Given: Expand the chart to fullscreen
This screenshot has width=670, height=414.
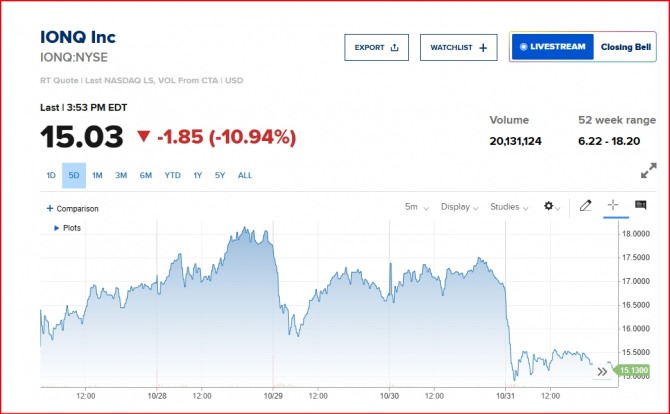Looking at the screenshot, I should (x=648, y=171).
